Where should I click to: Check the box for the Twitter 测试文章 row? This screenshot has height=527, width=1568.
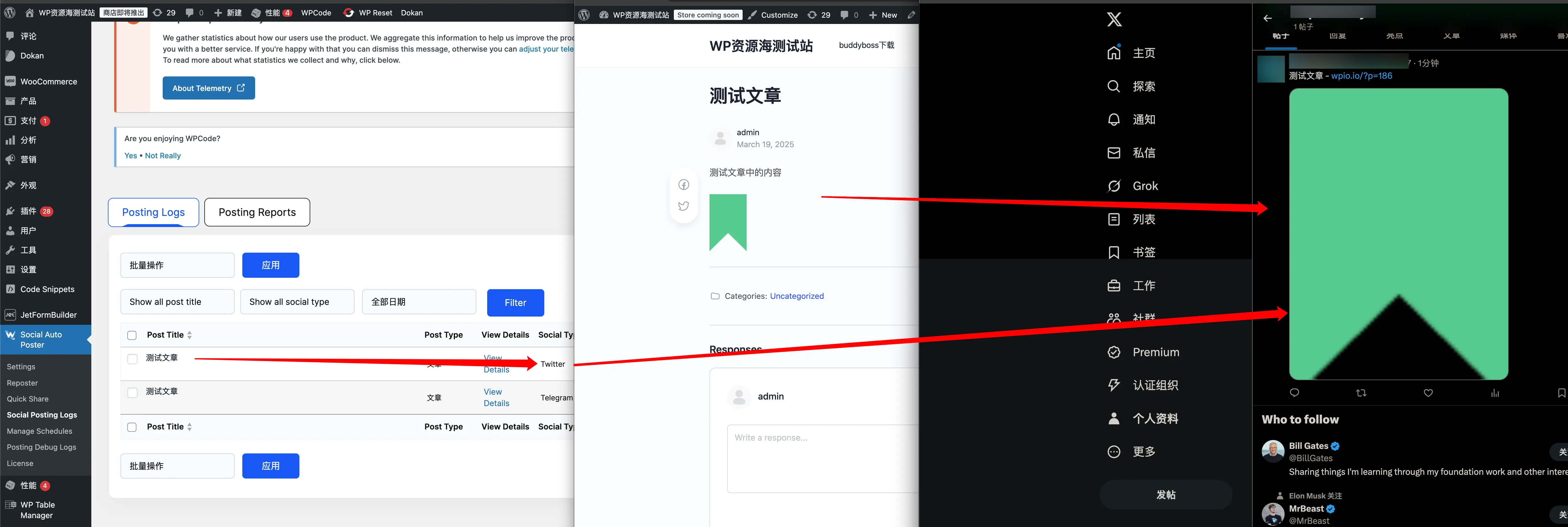point(132,359)
